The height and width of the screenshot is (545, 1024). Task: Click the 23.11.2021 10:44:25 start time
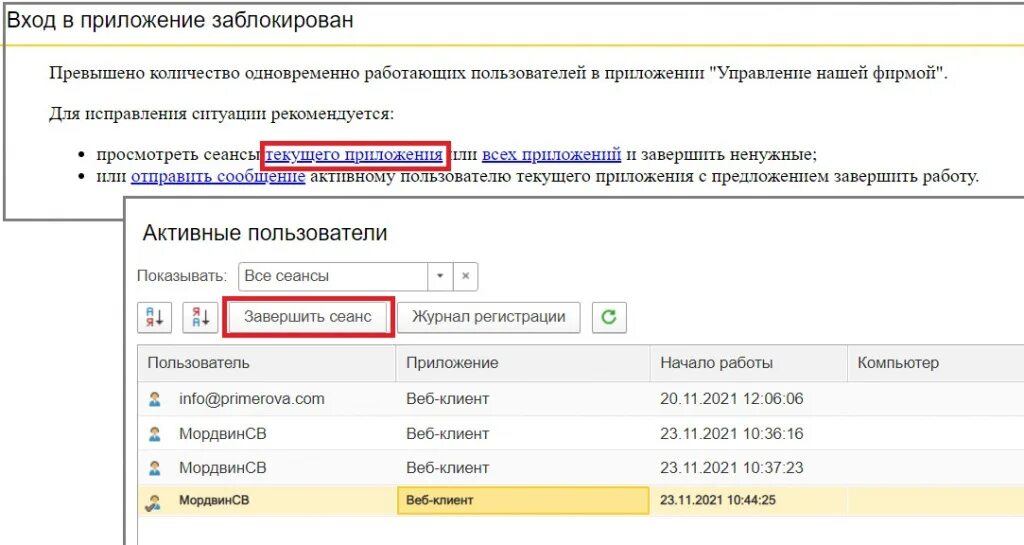718,501
